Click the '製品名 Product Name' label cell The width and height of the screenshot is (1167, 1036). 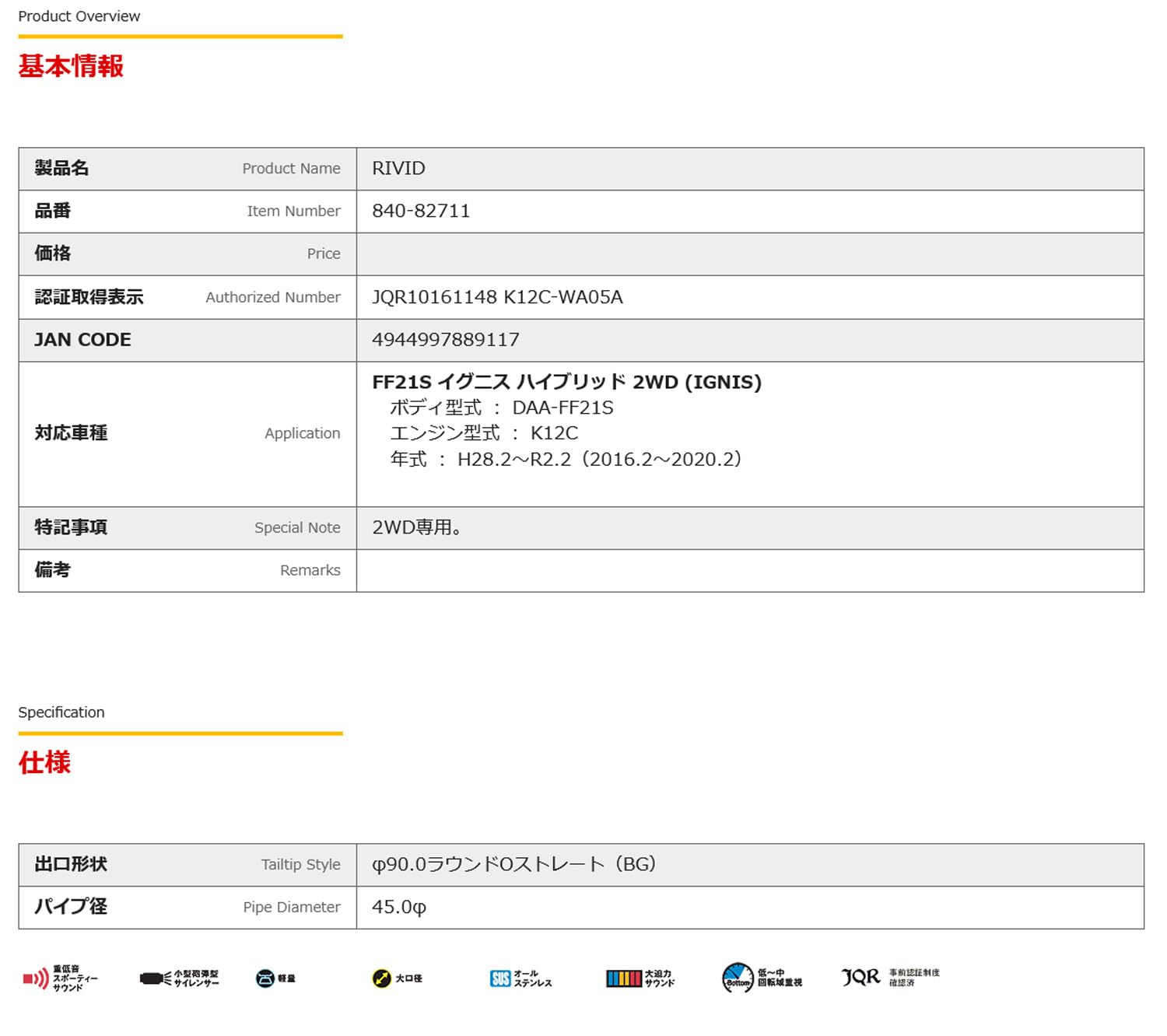[187, 169]
